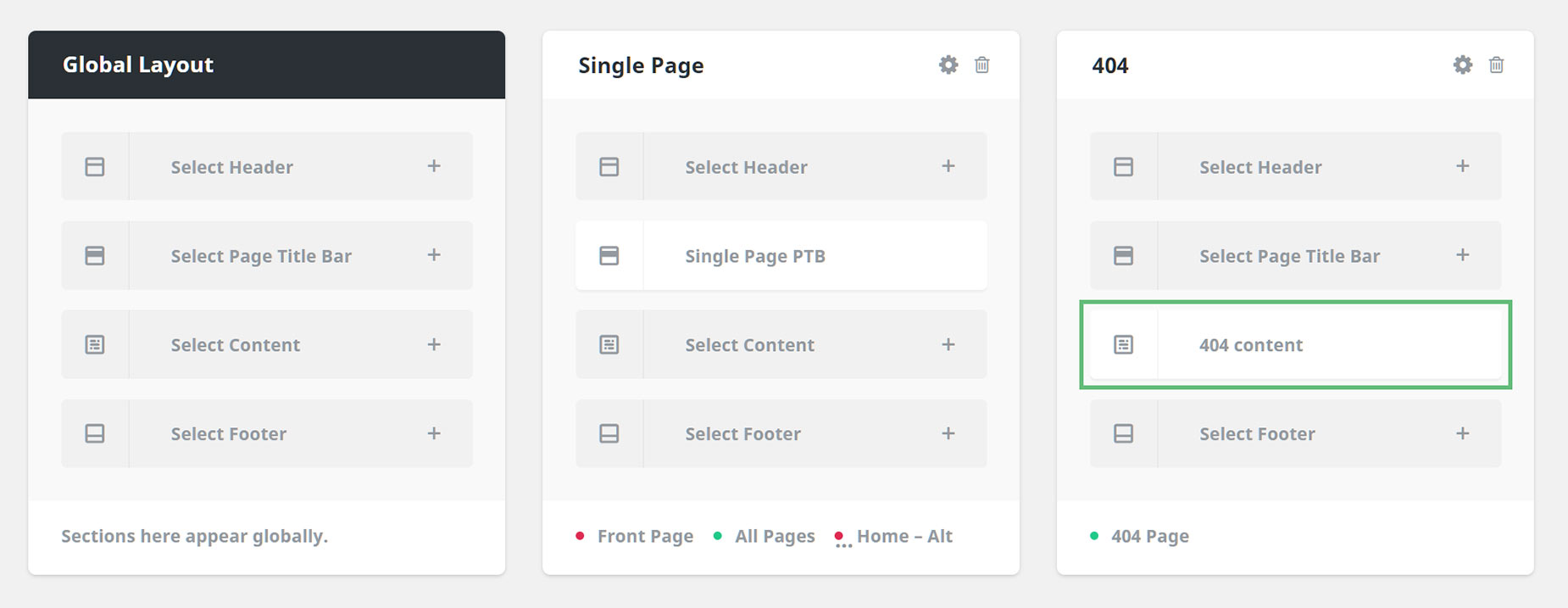The image size is (1568, 608).
Task: Click header icon in Global Layout card
Action: pos(95,166)
